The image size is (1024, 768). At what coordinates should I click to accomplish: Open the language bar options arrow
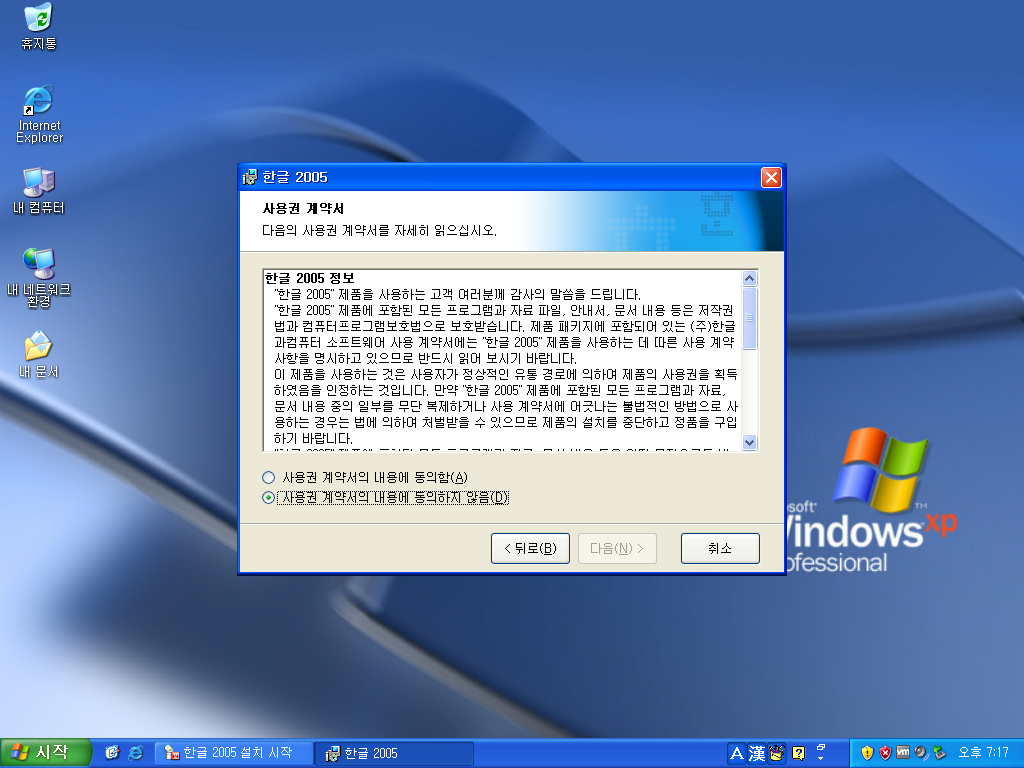(822, 759)
